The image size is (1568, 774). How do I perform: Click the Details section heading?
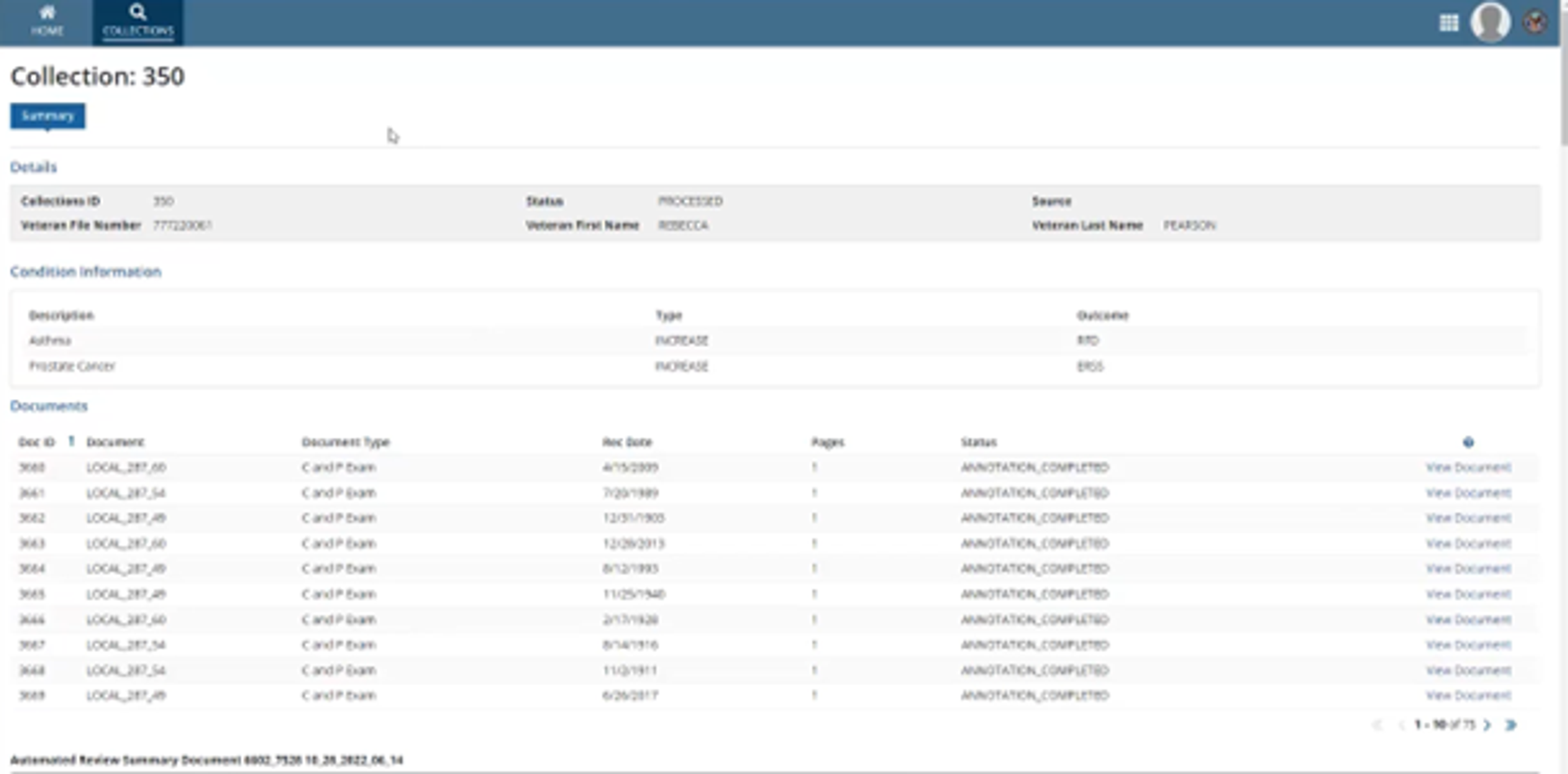tap(33, 167)
